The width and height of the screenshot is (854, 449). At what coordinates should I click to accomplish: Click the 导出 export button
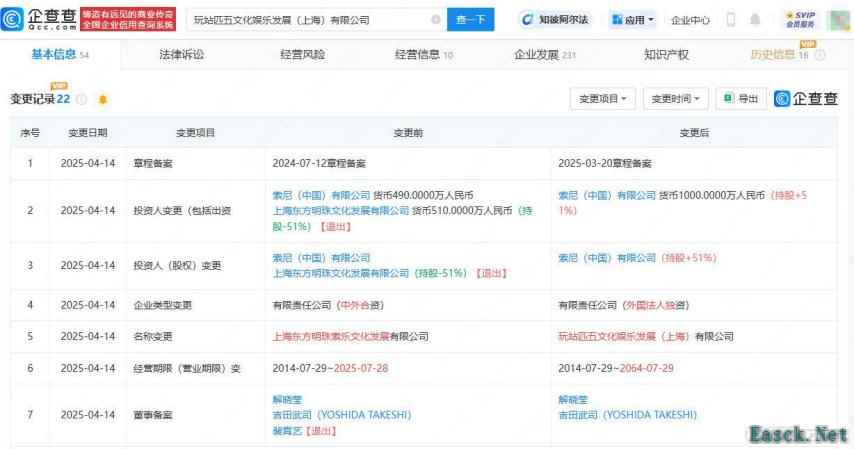point(741,99)
